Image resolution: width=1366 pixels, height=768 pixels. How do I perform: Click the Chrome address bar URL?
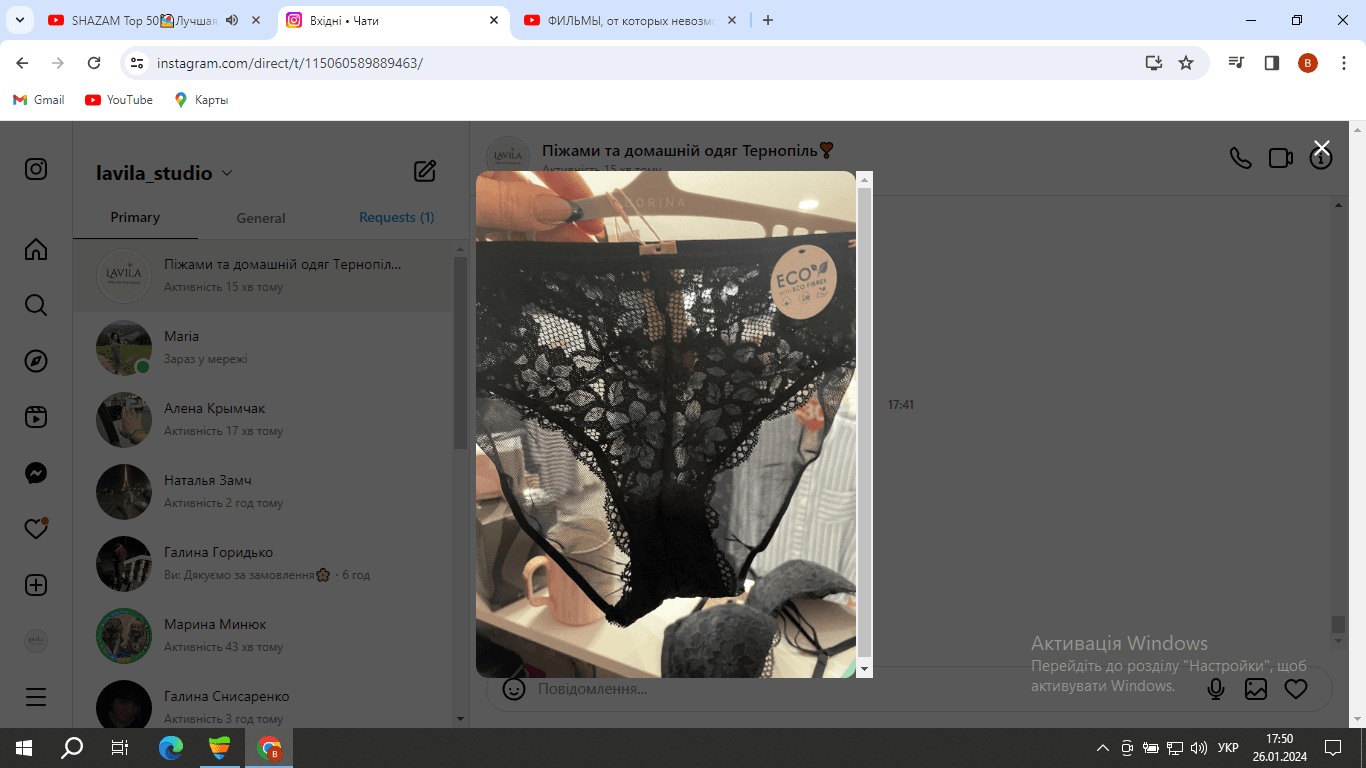pyautogui.click(x=290, y=63)
